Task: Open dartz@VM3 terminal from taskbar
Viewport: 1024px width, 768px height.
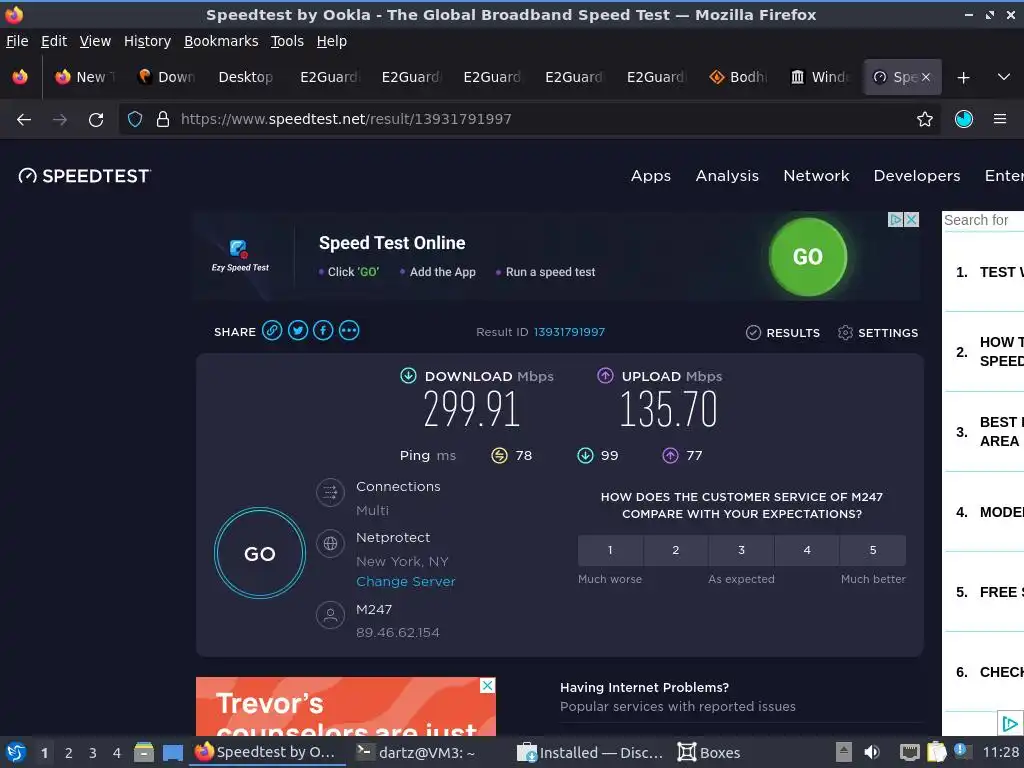Action: click(416, 752)
